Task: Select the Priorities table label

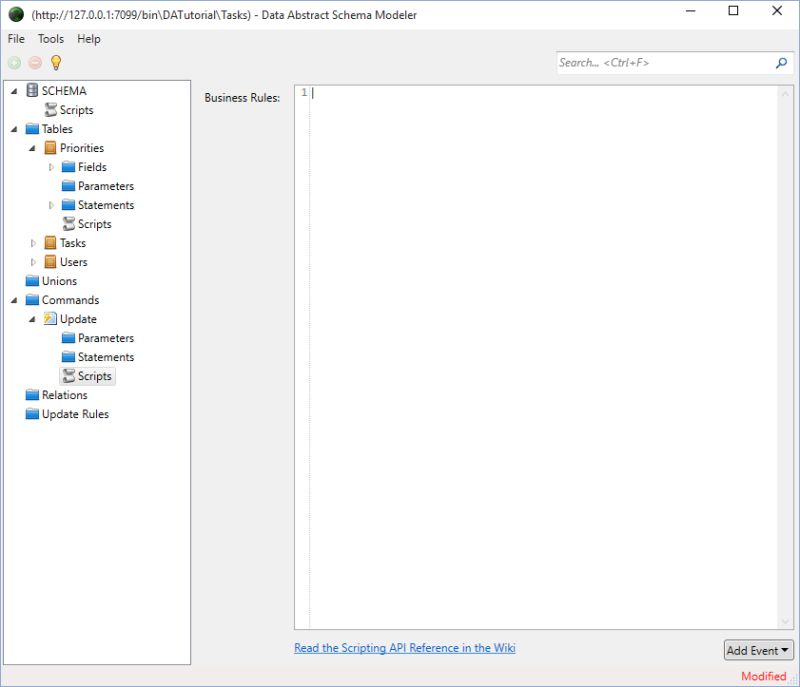Action: pyautogui.click(x=82, y=148)
